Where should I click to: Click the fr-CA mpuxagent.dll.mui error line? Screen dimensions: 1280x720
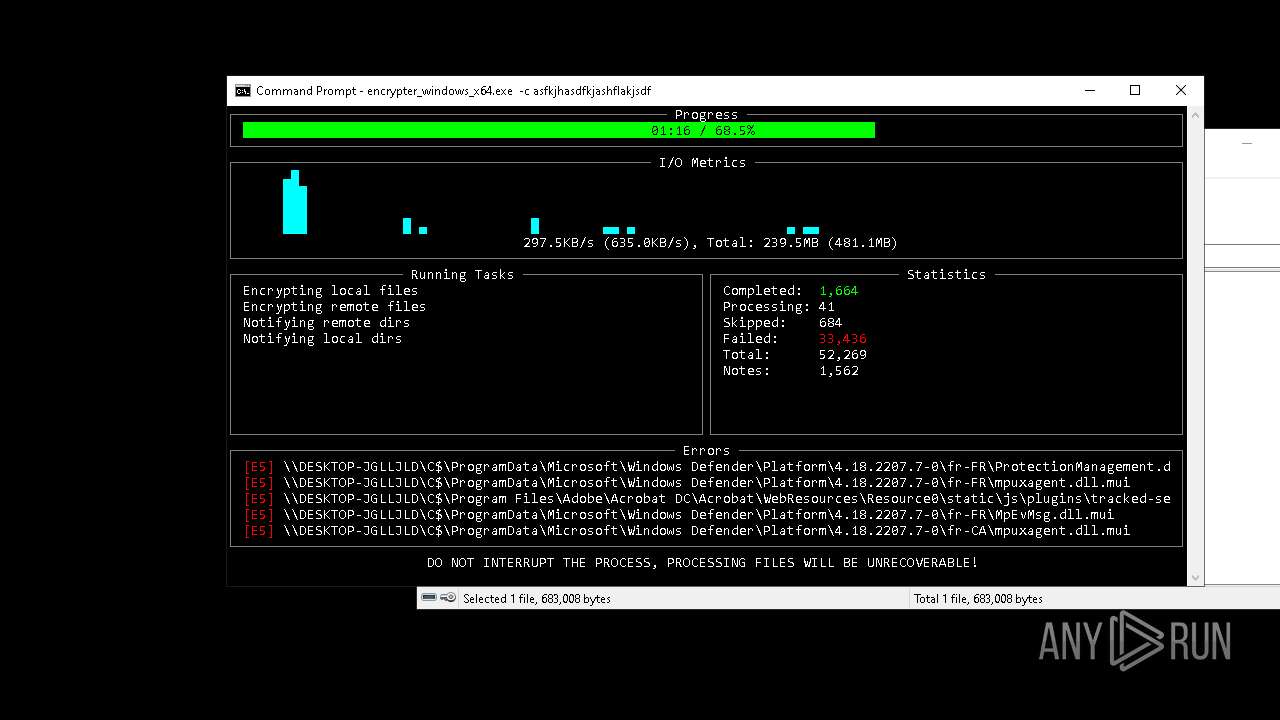coord(687,530)
